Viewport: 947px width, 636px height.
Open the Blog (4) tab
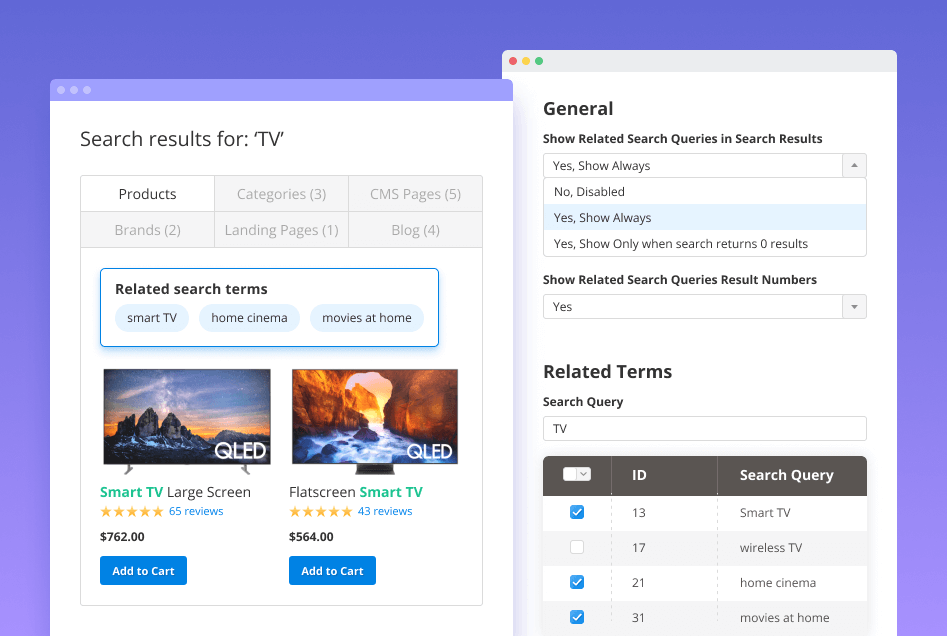coord(415,230)
